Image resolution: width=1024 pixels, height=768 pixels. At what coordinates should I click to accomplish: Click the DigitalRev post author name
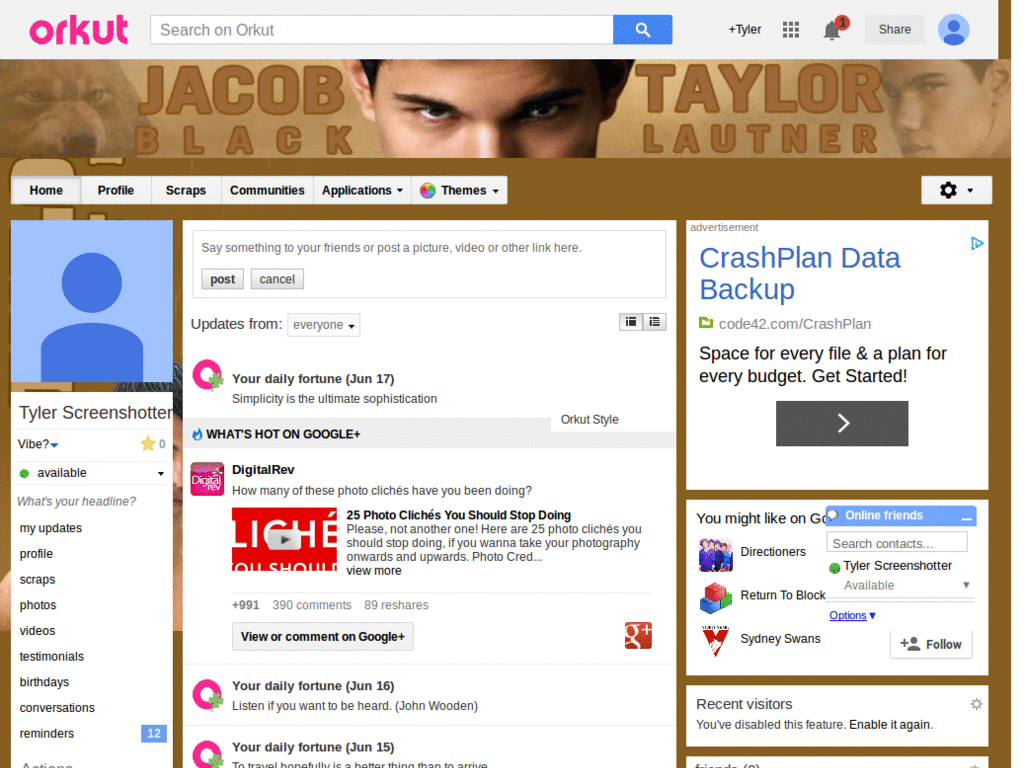[x=263, y=470]
